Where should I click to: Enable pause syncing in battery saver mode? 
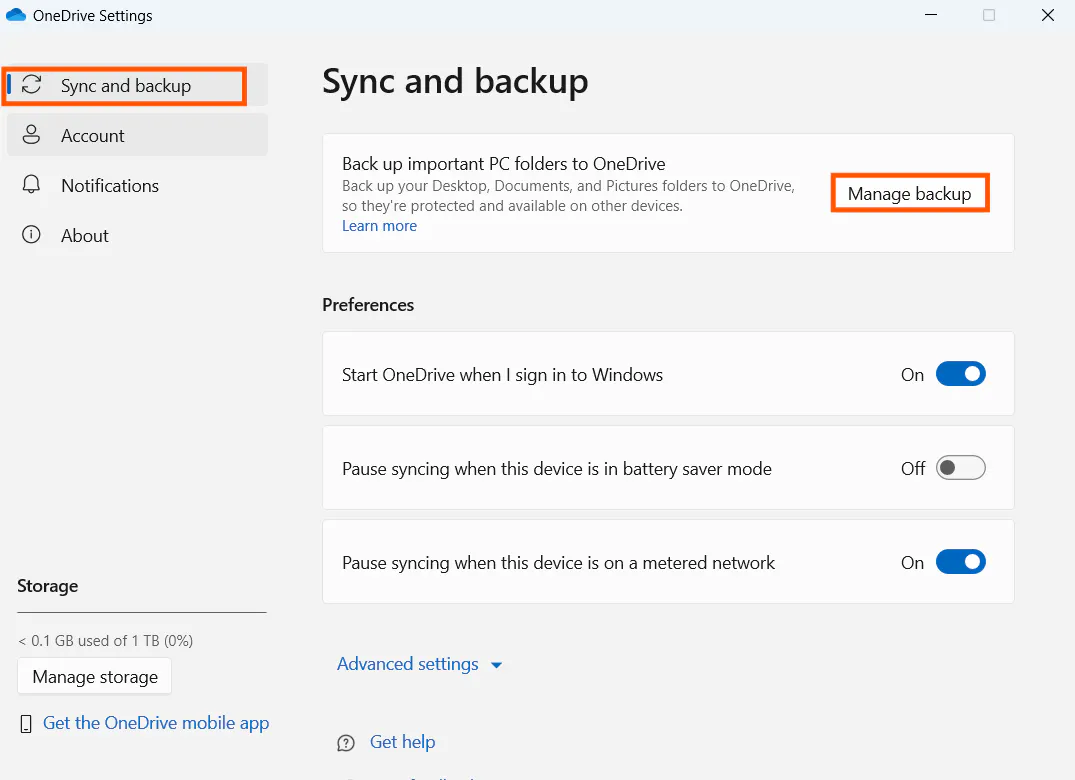point(960,467)
